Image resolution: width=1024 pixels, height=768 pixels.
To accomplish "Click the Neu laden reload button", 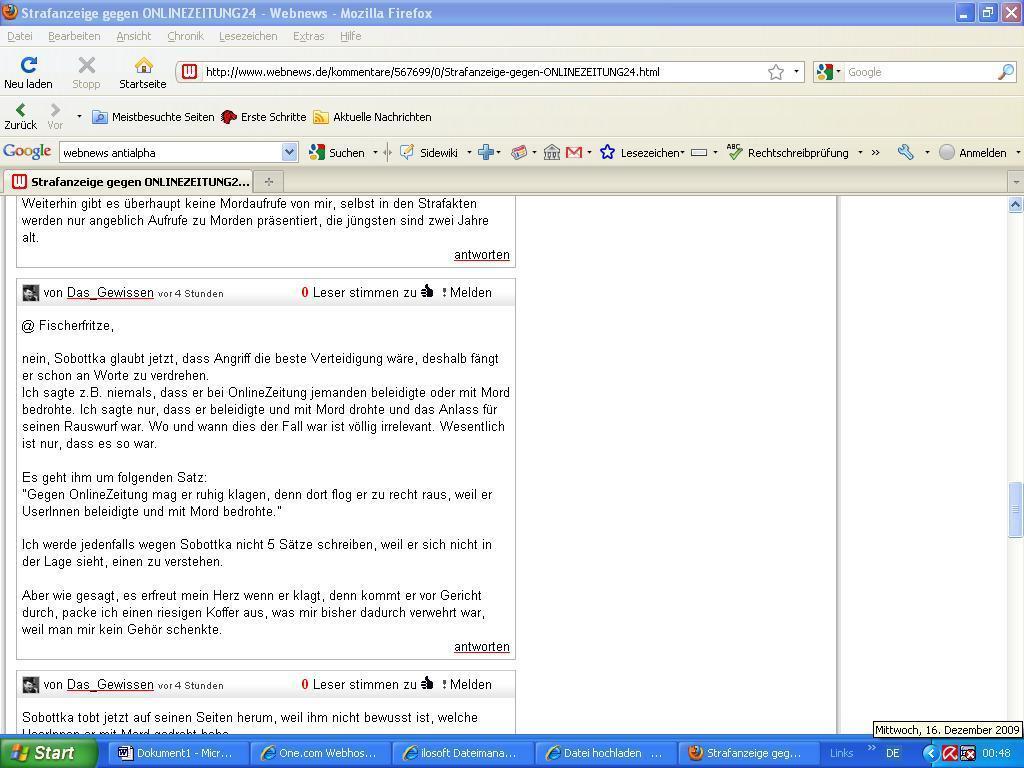I will (28, 72).
